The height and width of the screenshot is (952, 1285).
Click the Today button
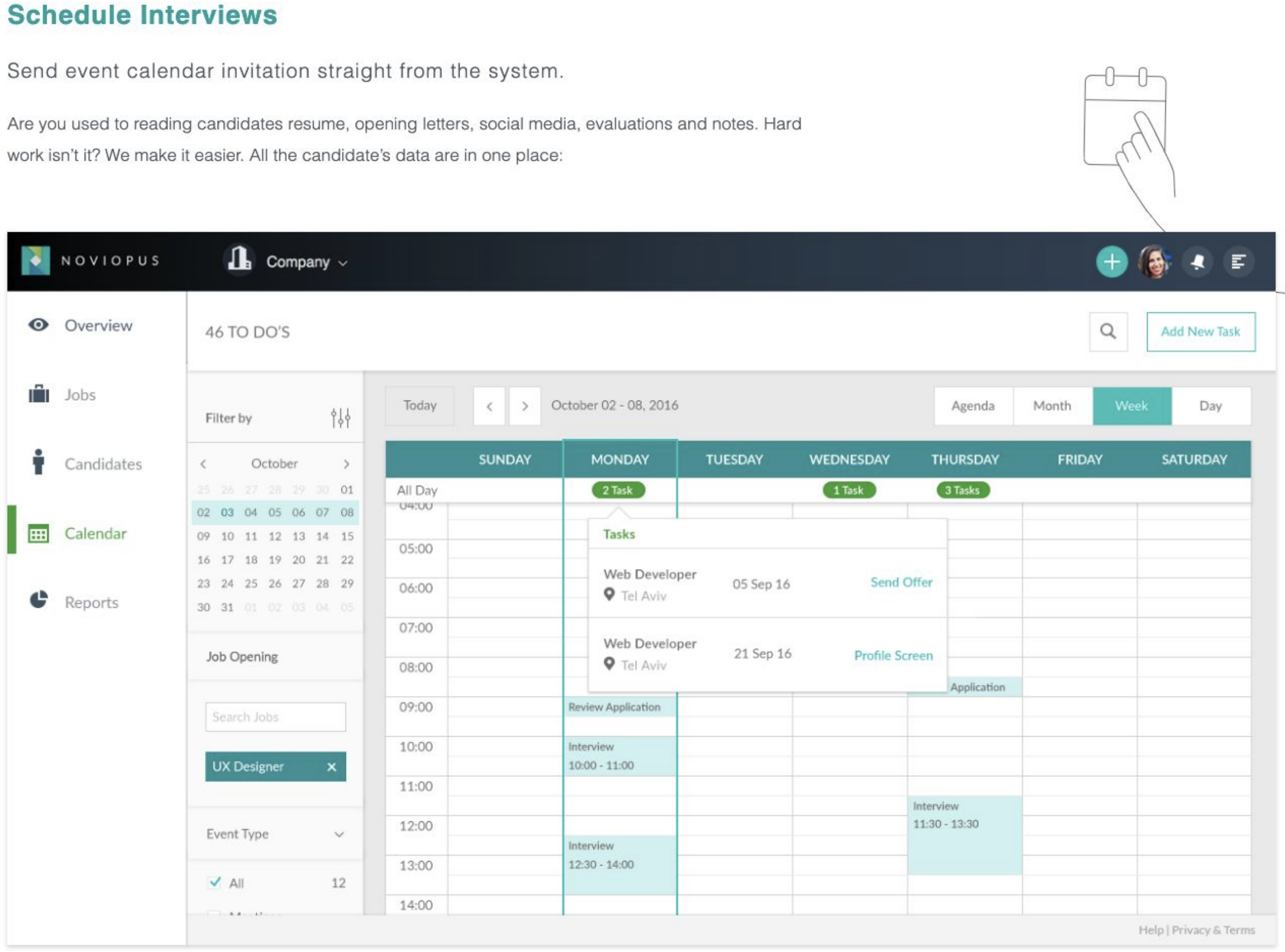coord(419,405)
